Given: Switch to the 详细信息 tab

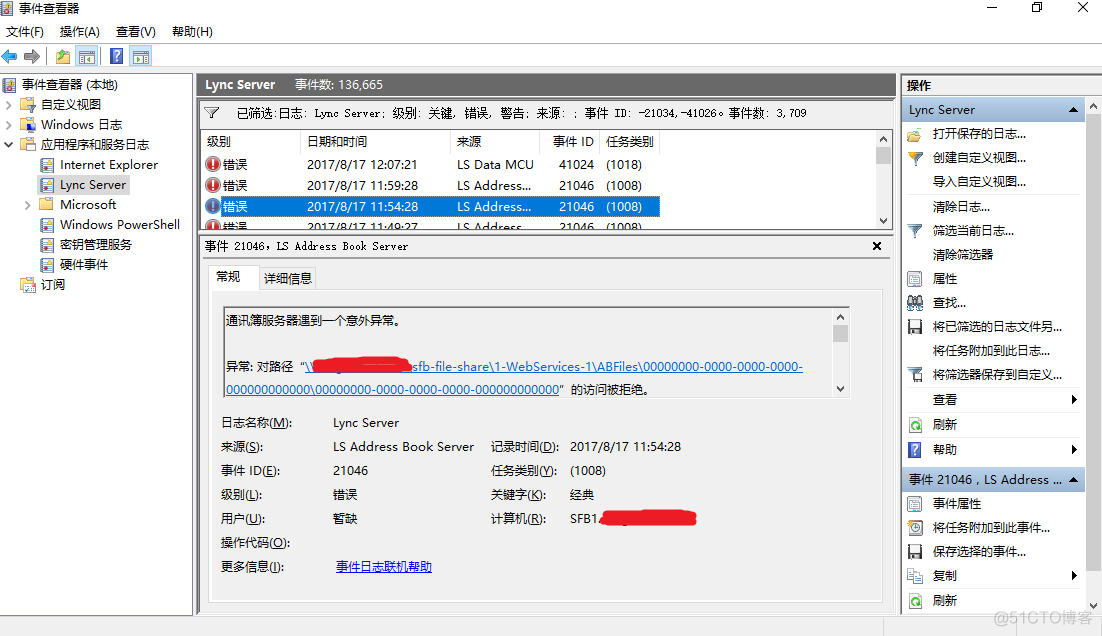Looking at the screenshot, I should tap(287, 278).
